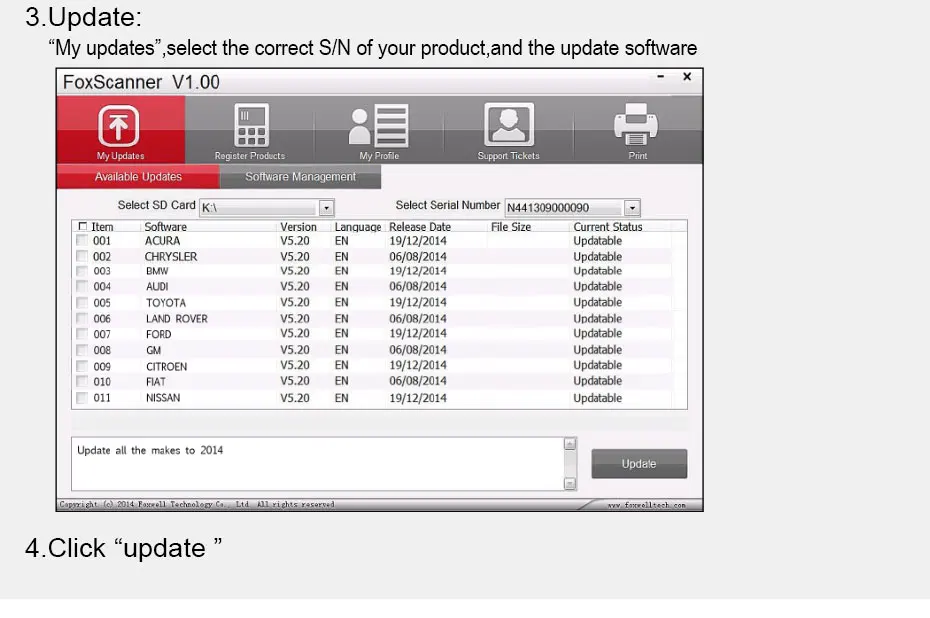Open the Register Products icon
This screenshot has height=618, width=930.
coord(251,125)
